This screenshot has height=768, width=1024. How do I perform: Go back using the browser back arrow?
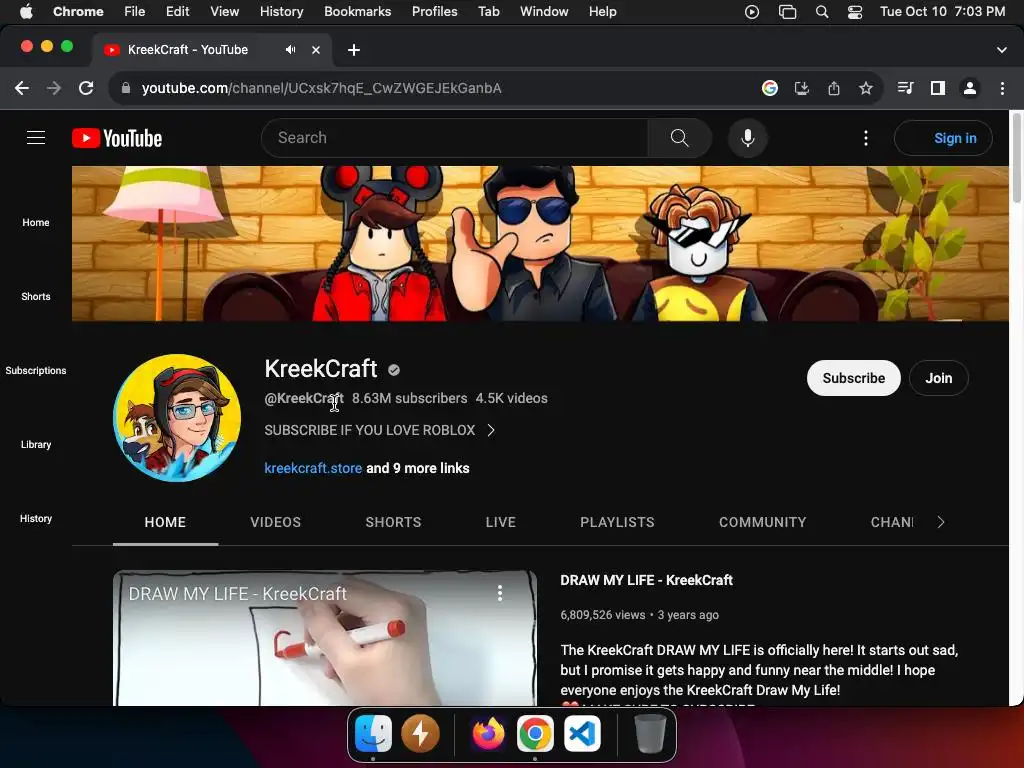click(22, 88)
